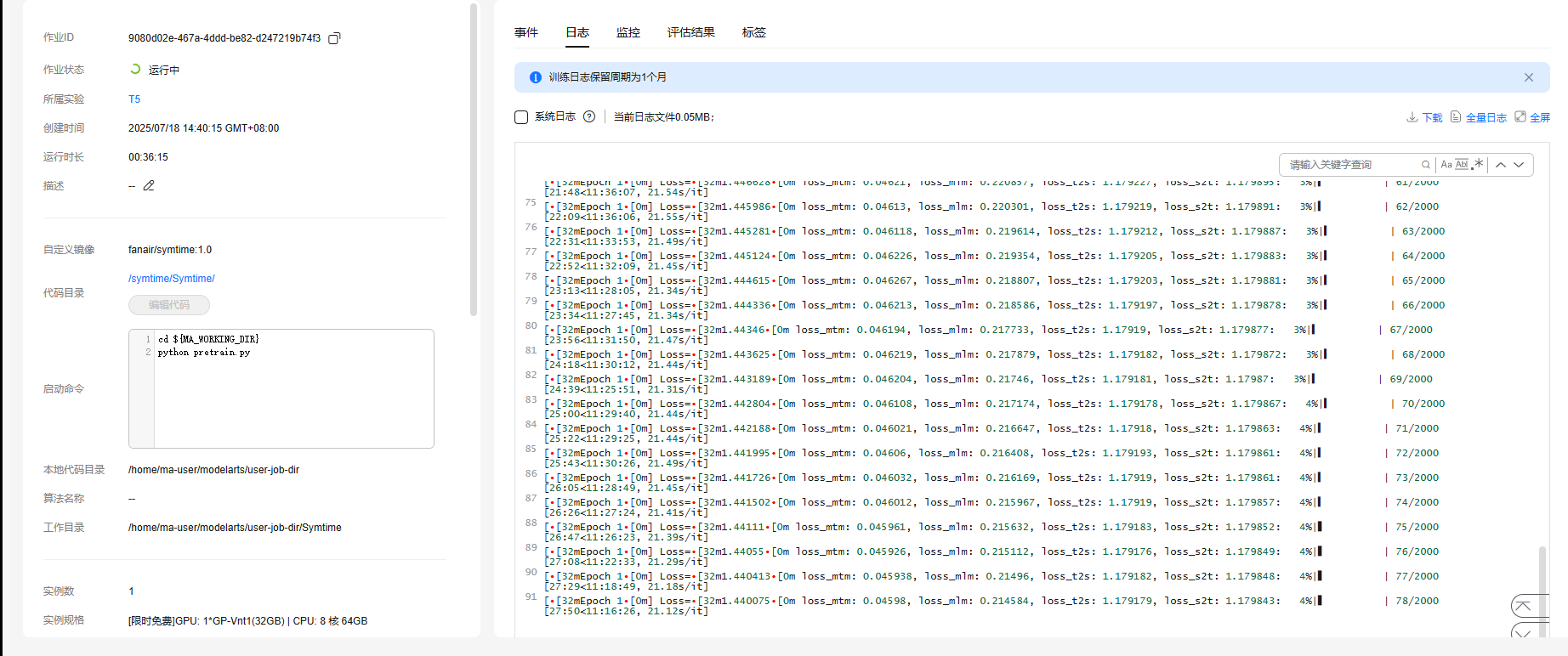The width and height of the screenshot is (1568, 656).
Task: Copy the job ID to clipboard
Action: (x=334, y=38)
